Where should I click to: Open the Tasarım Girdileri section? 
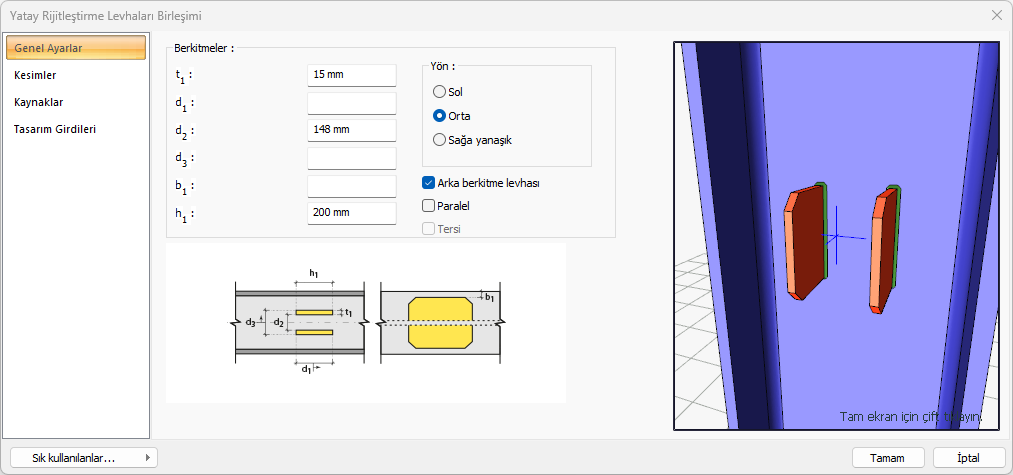point(76,129)
